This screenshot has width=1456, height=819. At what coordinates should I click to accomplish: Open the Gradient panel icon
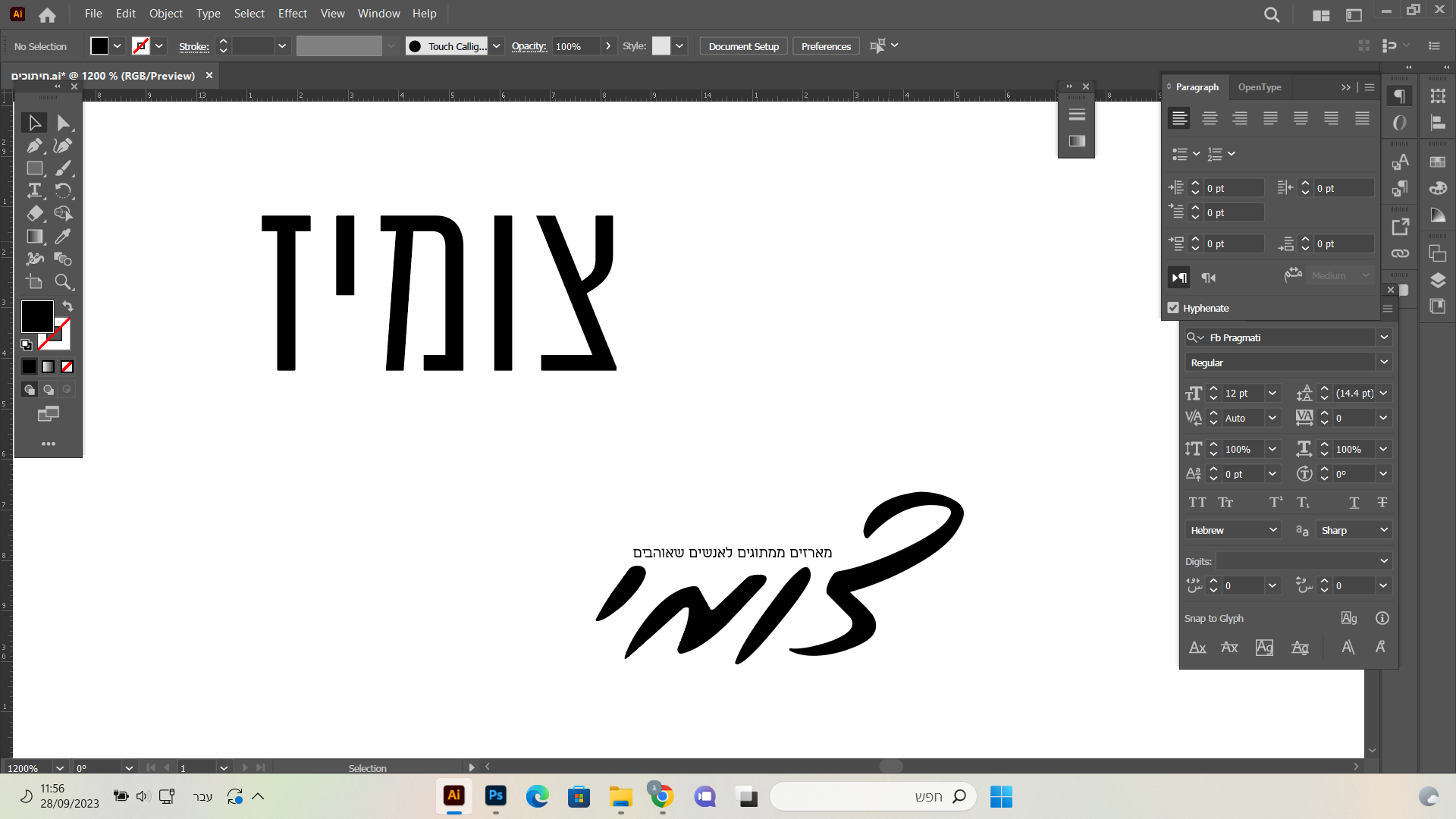point(1438,215)
